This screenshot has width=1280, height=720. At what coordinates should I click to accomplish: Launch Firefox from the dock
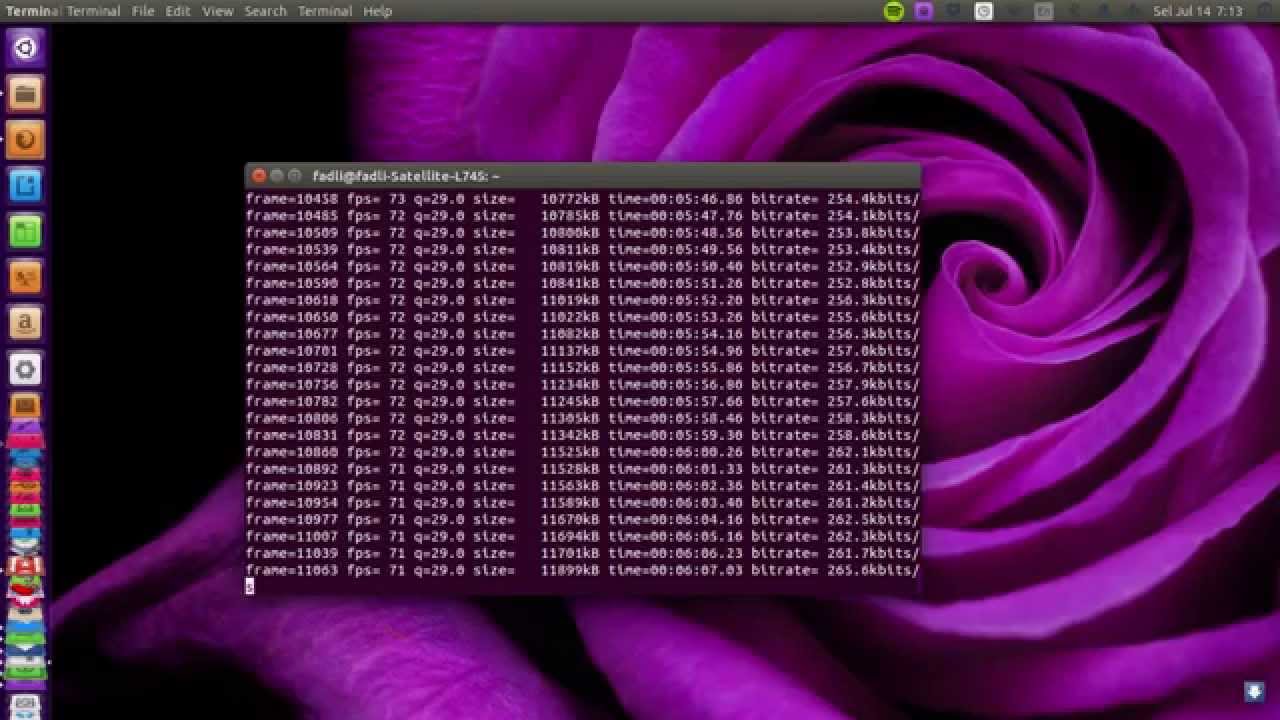pos(26,140)
